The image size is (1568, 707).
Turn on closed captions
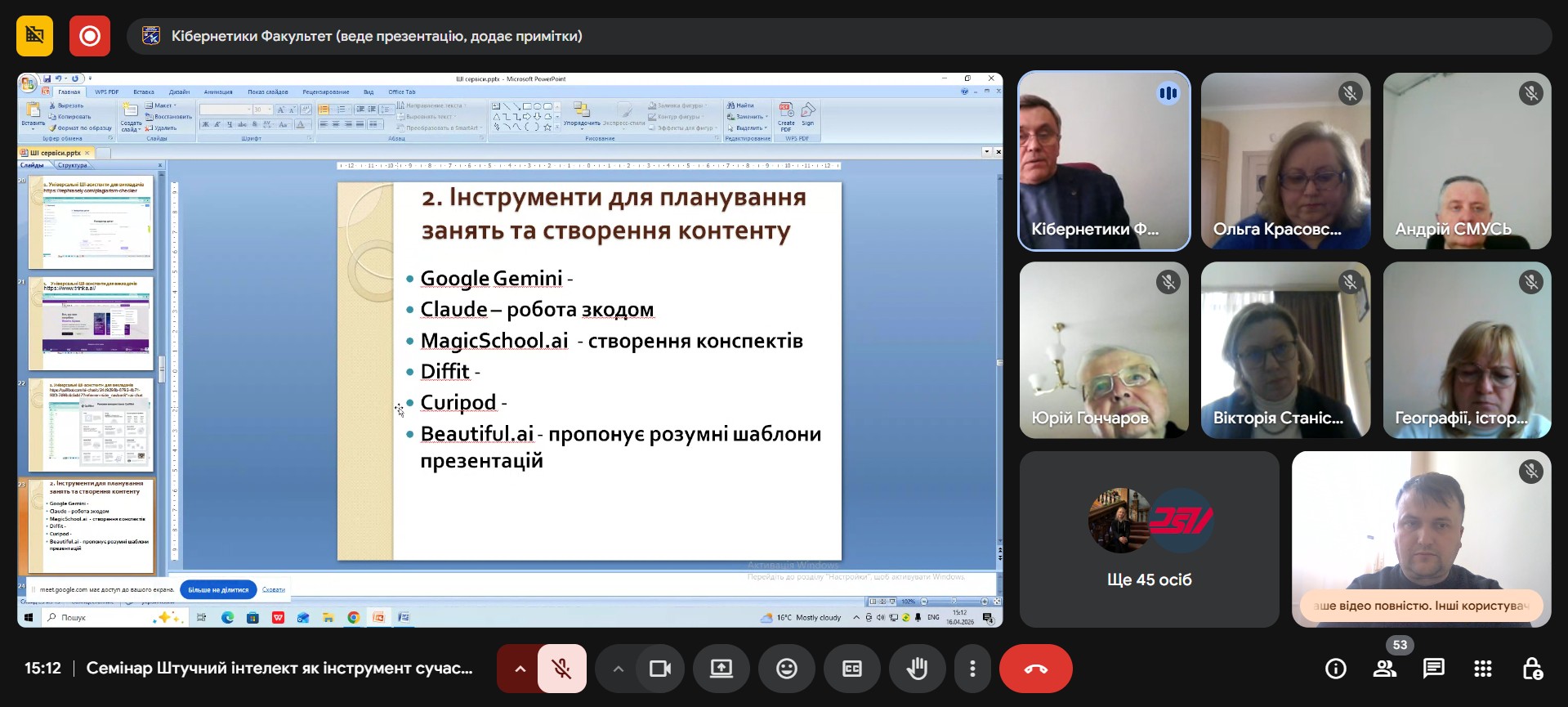(x=852, y=669)
